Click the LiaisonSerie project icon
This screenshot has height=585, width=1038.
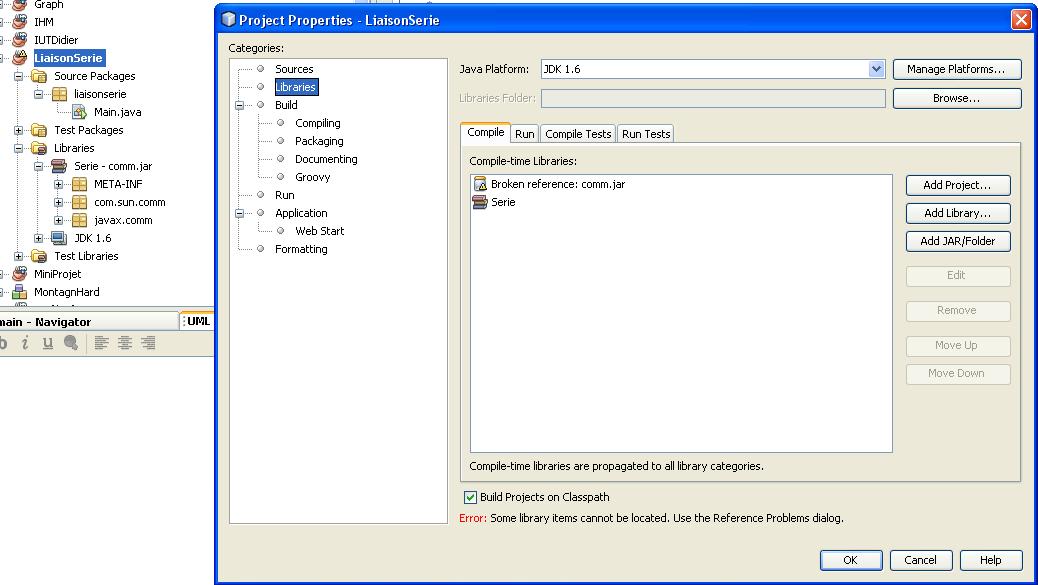click(x=20, y=58)
